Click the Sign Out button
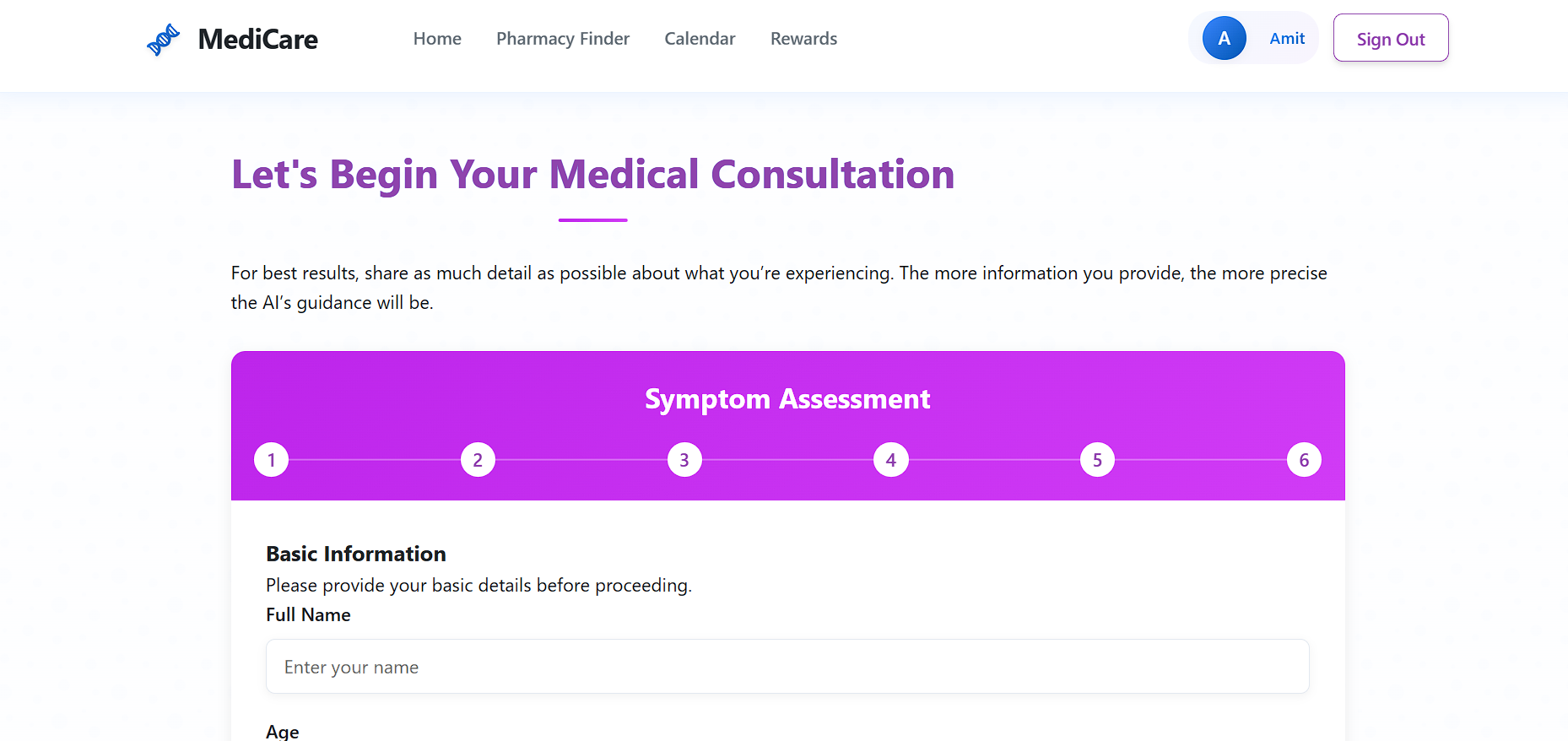This screenshot has width=1568, height=741. [x=1391, y=38]
